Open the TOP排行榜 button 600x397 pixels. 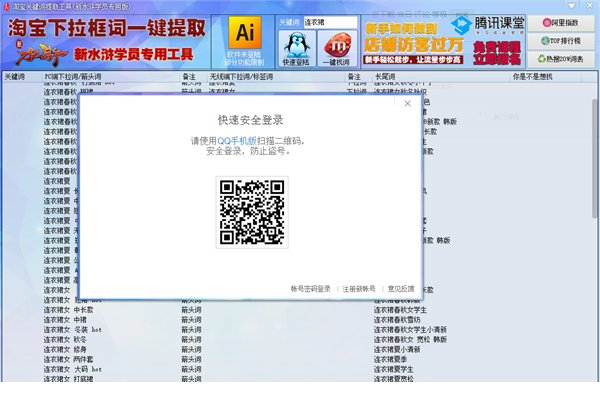click(561, 41)
